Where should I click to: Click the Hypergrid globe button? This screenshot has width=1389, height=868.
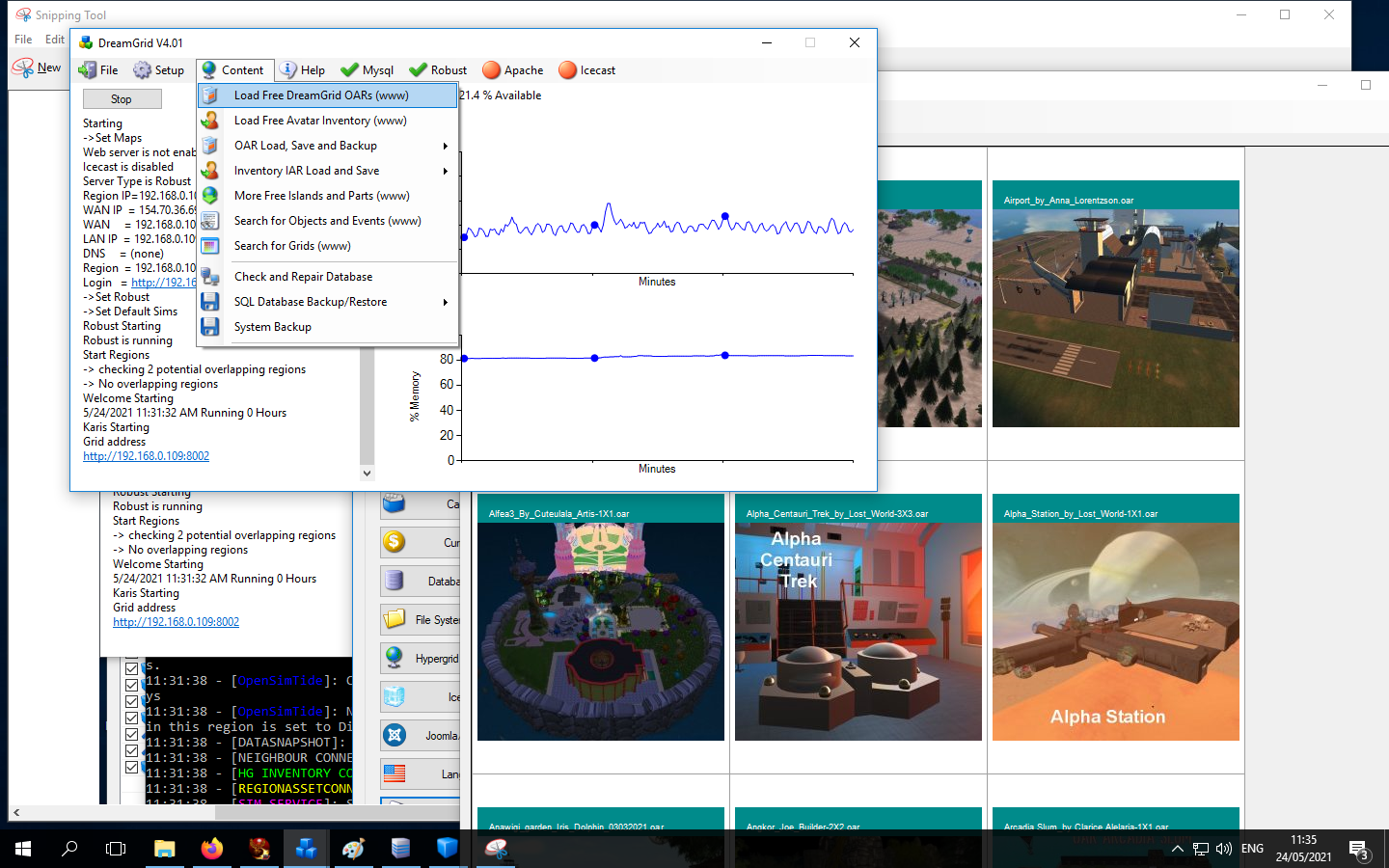(420, 658)
